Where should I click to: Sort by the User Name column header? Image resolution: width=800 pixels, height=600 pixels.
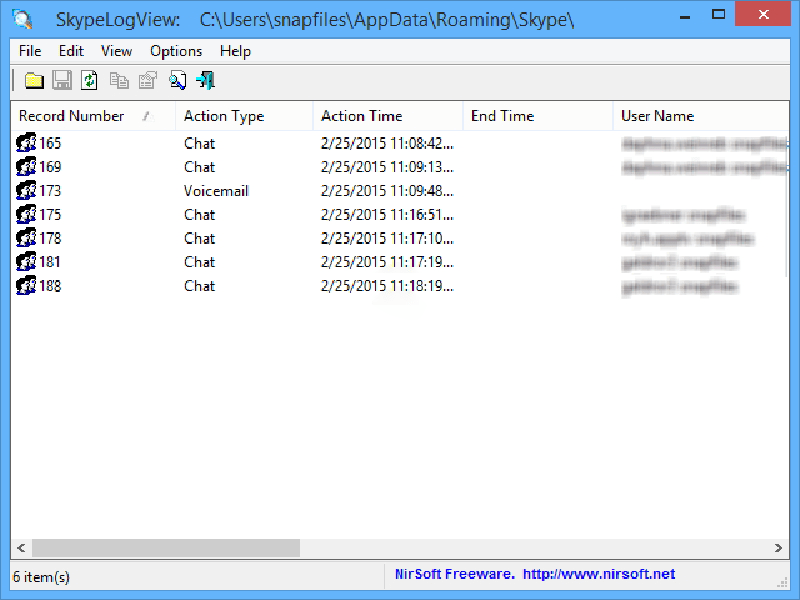701,116
